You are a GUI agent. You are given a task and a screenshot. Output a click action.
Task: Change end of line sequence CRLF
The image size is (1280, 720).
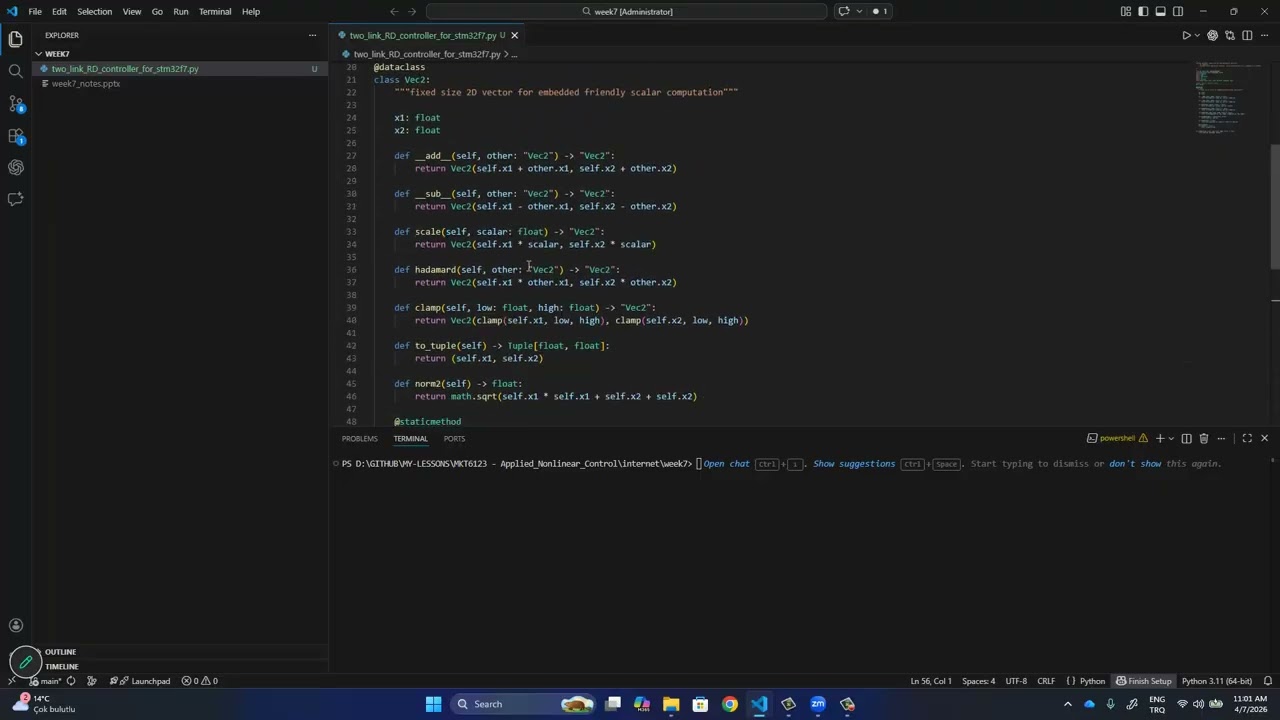click(x=1046, y=682)
